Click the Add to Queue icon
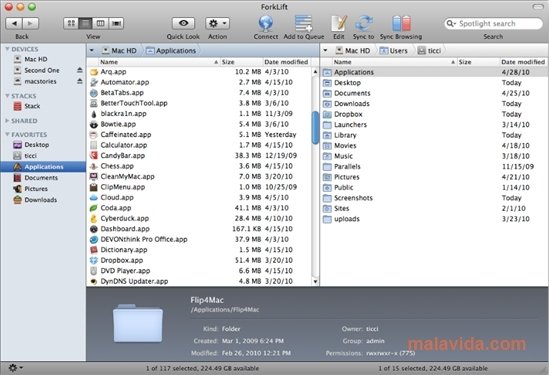549x375 pixels. click(x=303, y=23)
